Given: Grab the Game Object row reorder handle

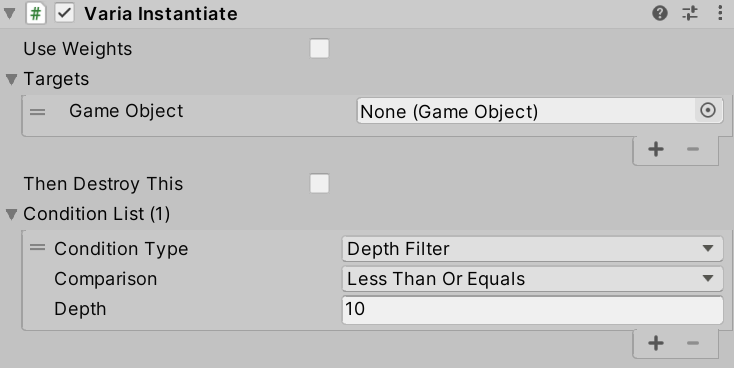Looking at the screenshot, I should [x=37, y=111].
